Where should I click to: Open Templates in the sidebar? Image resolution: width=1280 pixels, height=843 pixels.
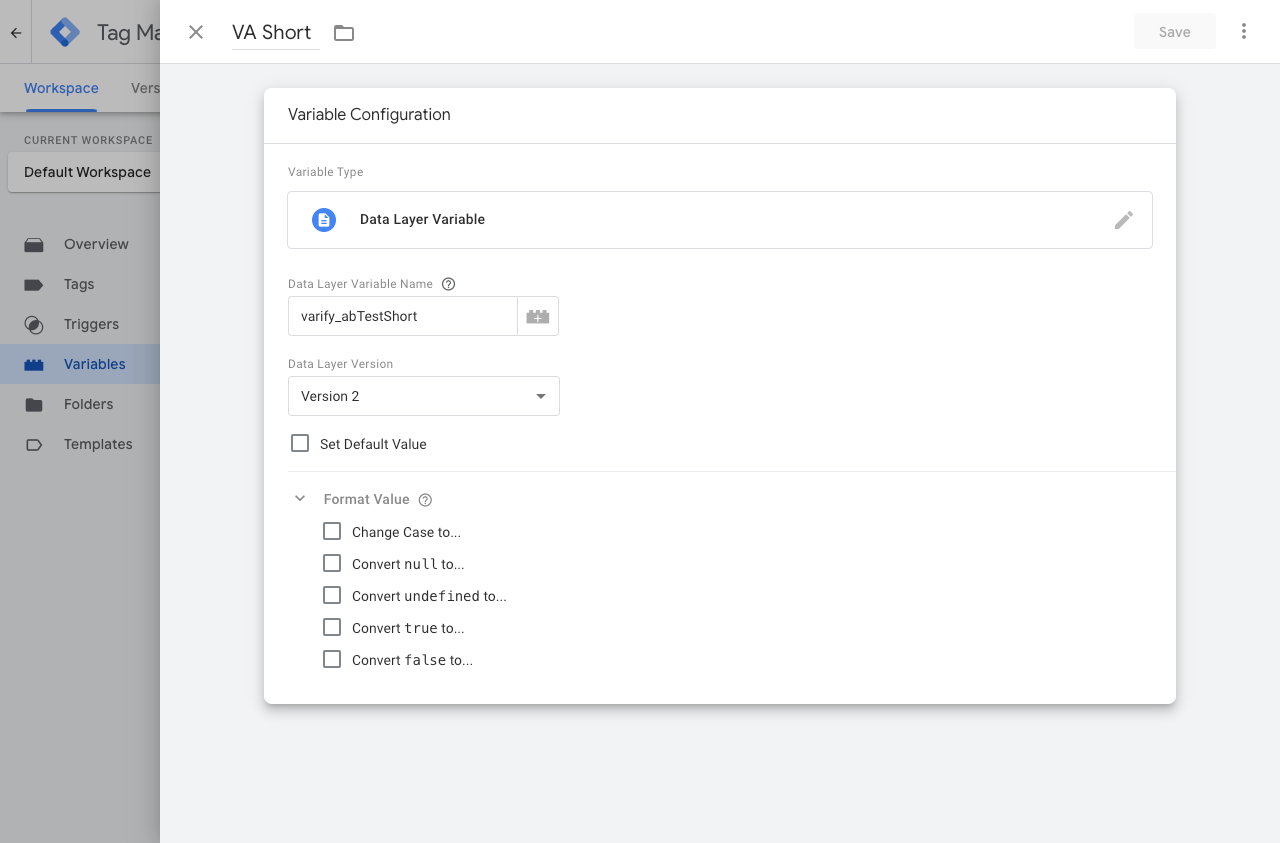point(80,444)
